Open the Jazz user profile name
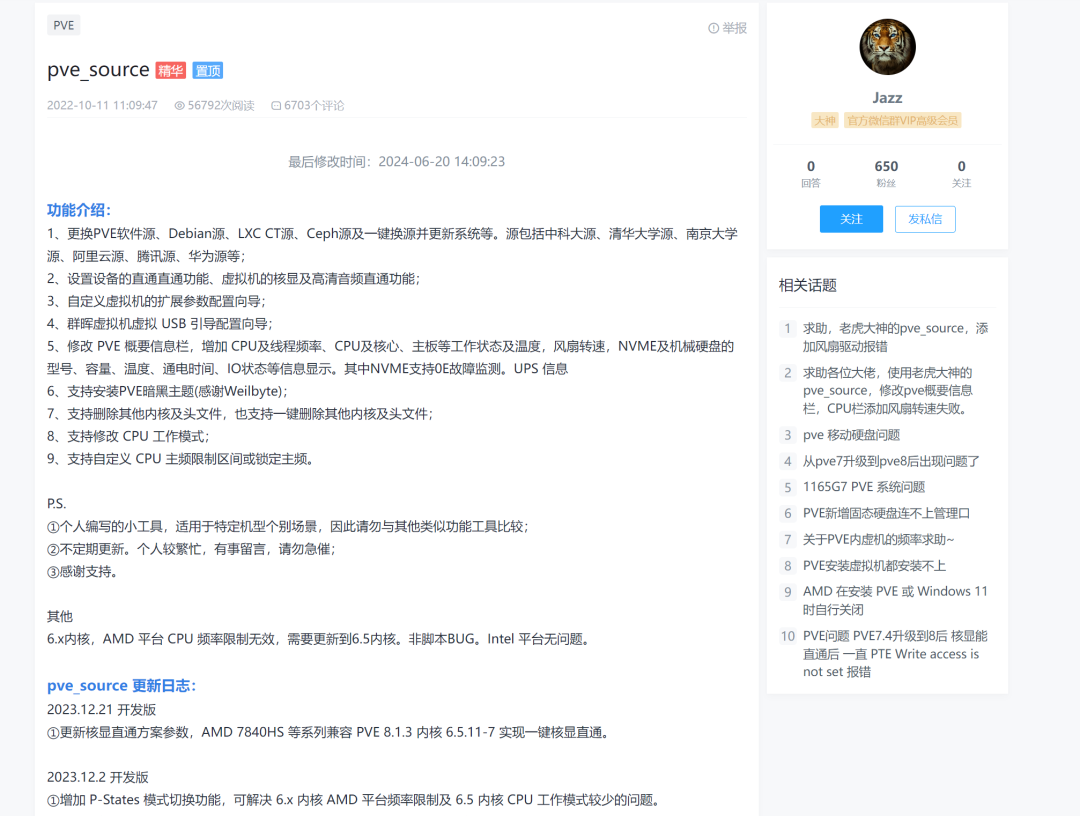The width and height of the screenshot is (1080, 816). click(887, 98)
